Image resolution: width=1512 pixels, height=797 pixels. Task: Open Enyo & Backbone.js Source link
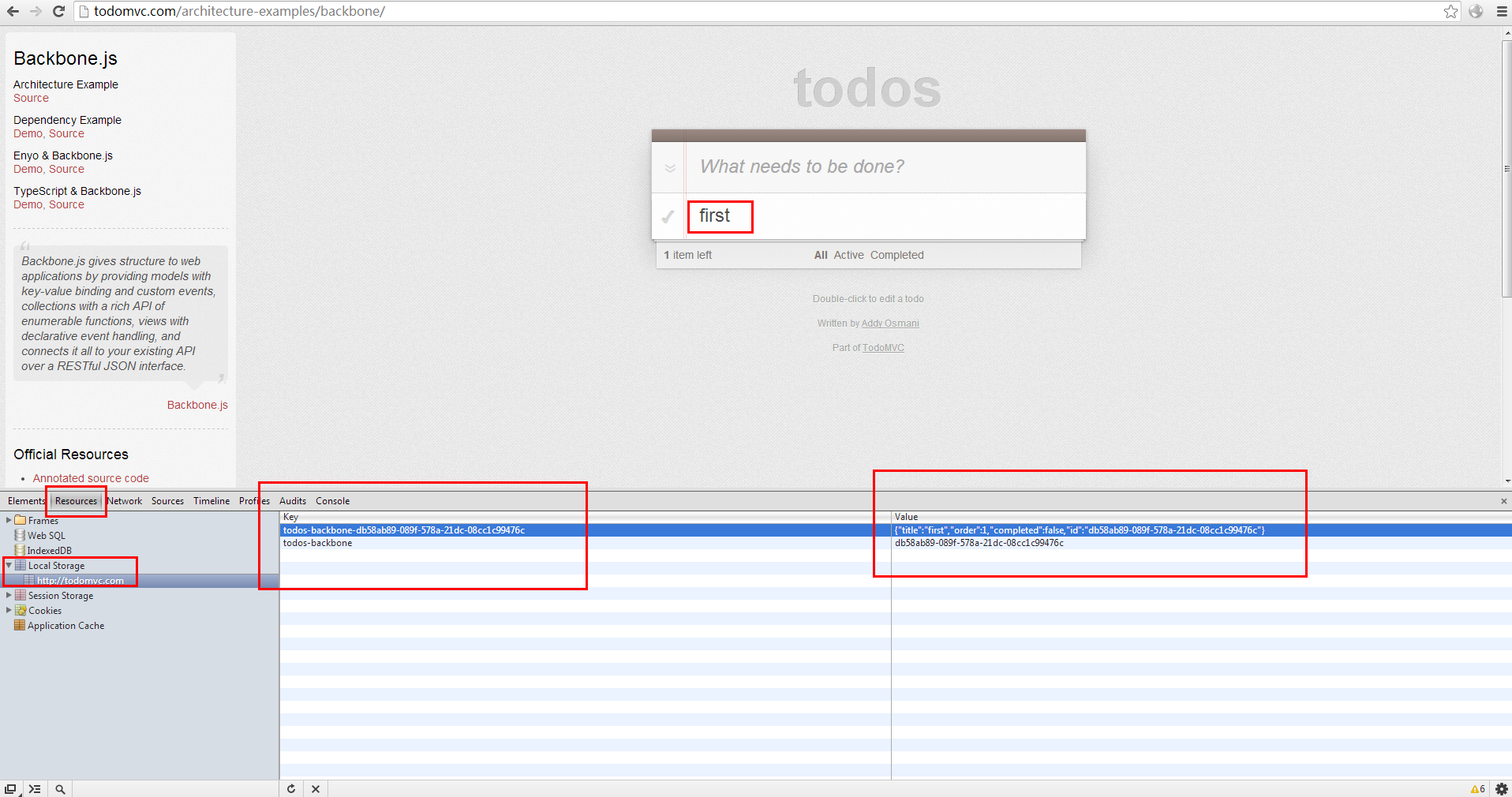66,169
